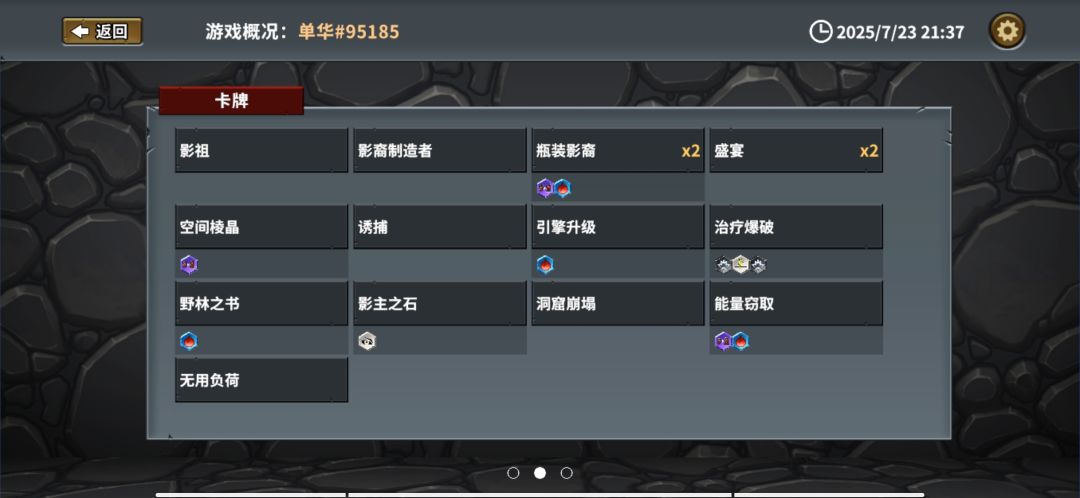The image size is (1080, 498).
Task: Select the 无用负荷 card entry
Action: [262, 380]
